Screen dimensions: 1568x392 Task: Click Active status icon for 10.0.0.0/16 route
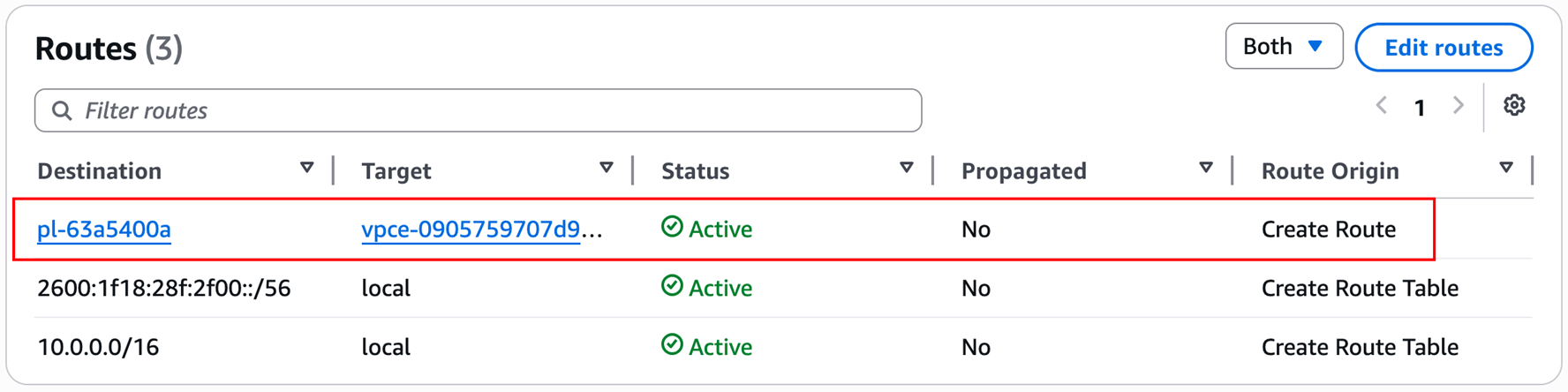pyautogui.click(x=672, y=345)
